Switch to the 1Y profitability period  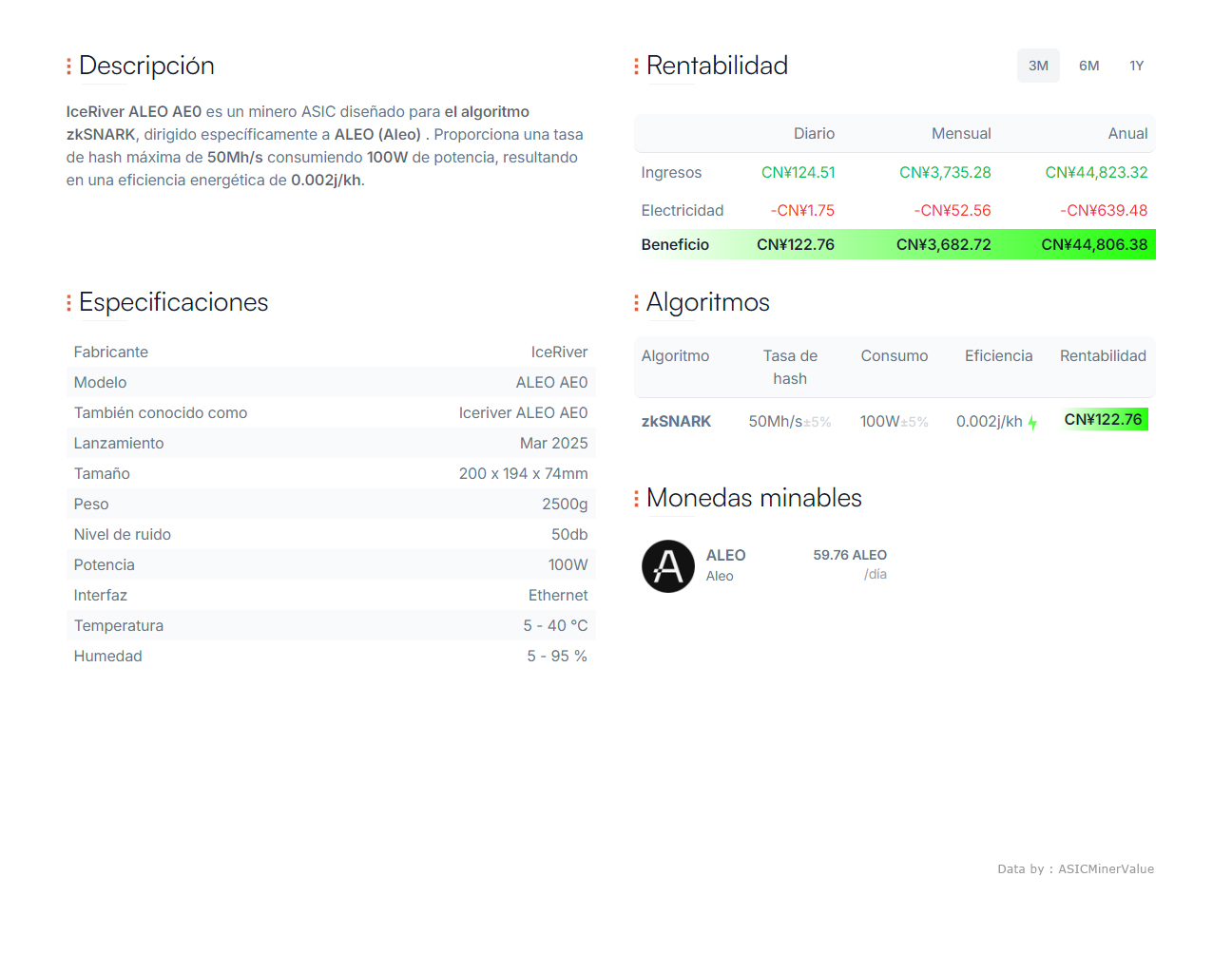pyautogui.click(x=1136, y=66)
